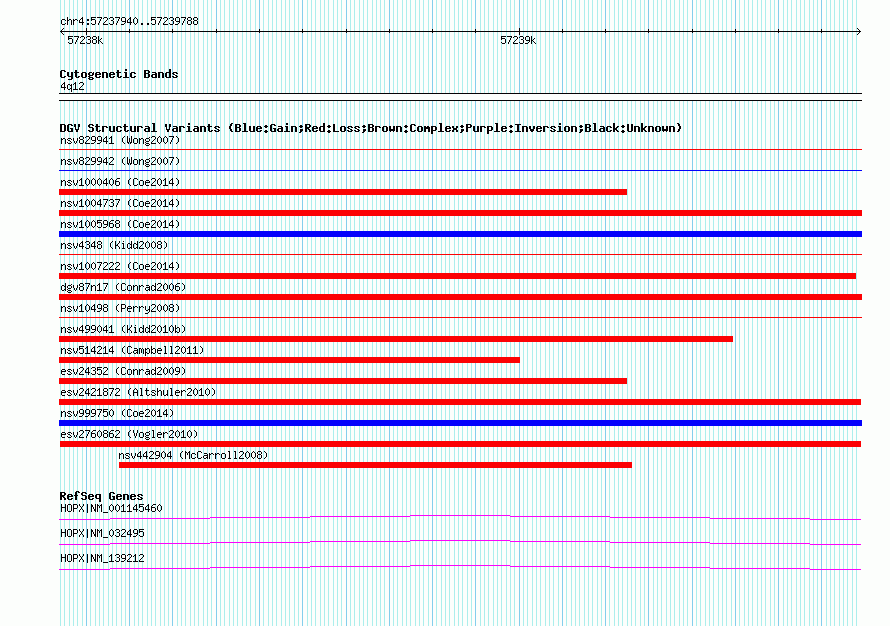Click the nsv1000406 (Coe2014) red loss bar

click(343, 192)
